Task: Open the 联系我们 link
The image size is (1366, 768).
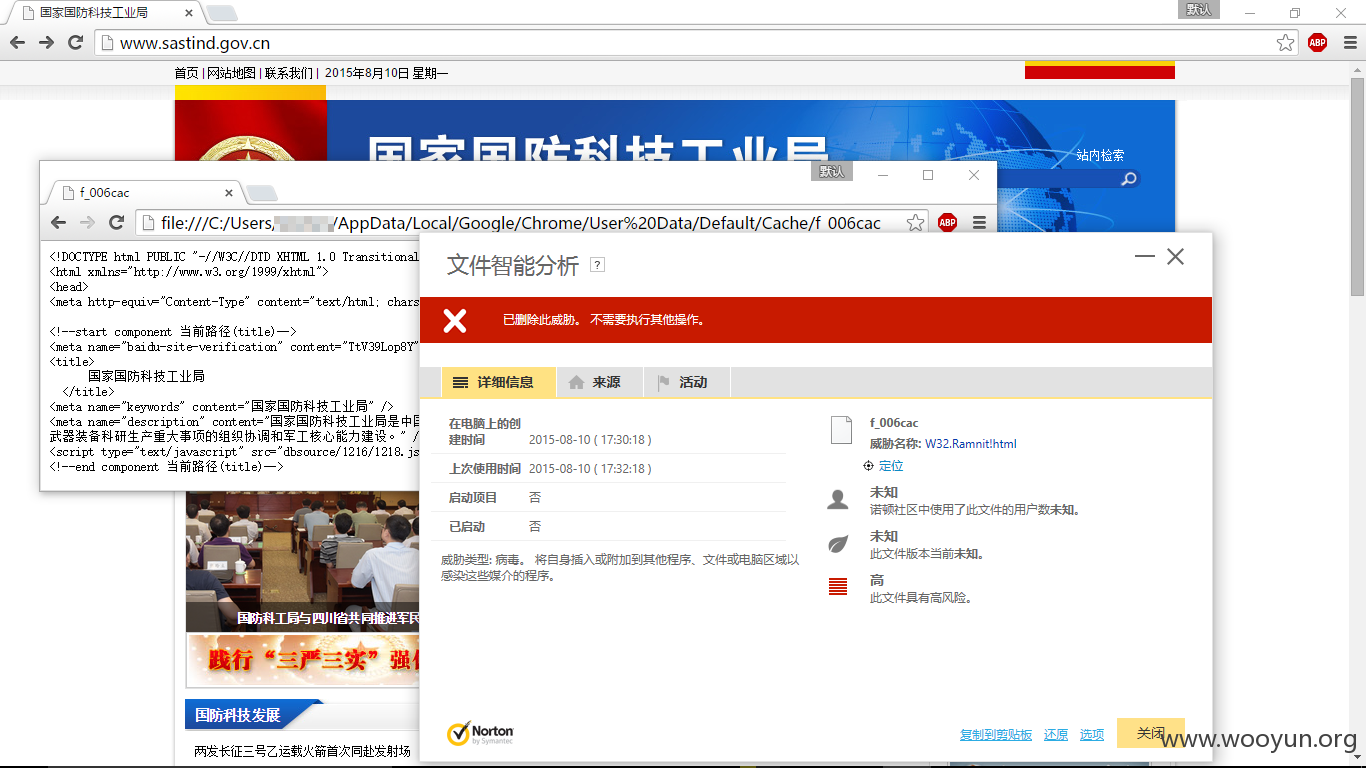Action: coord(288,73)
